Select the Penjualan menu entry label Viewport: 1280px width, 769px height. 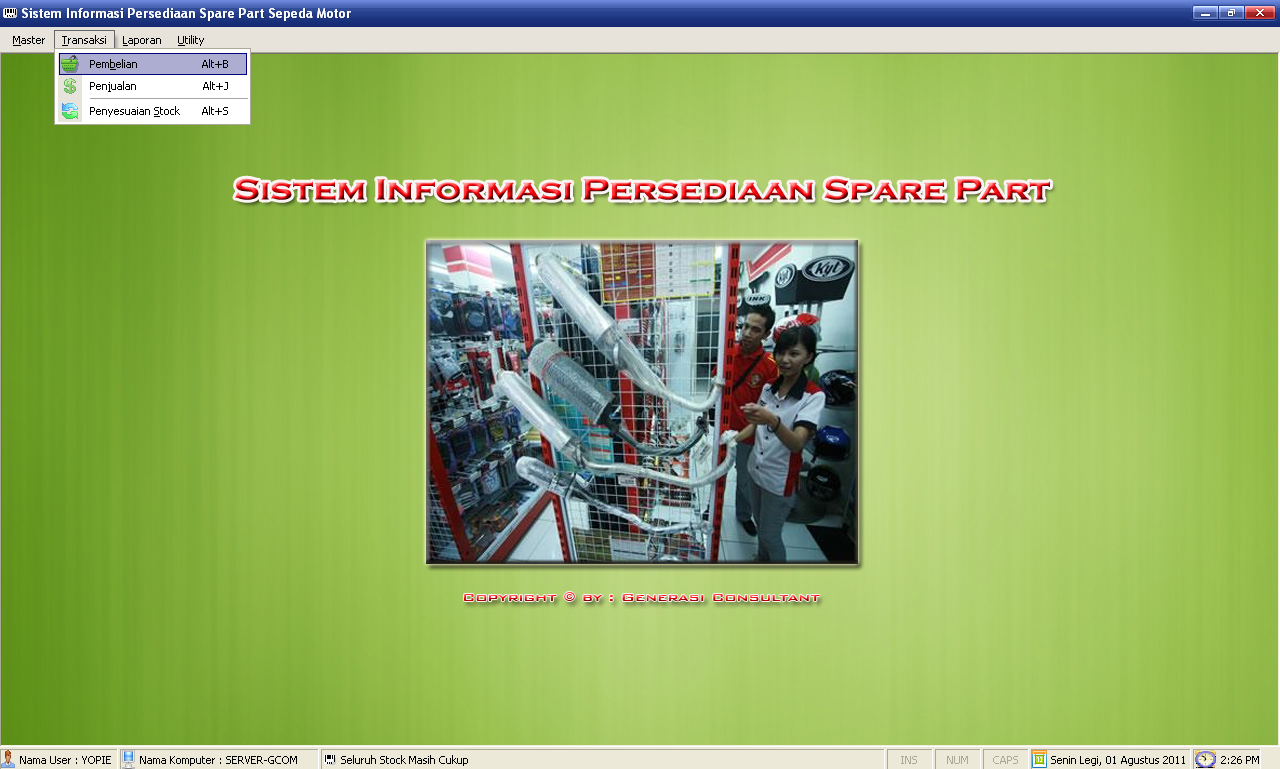[113, 86]
